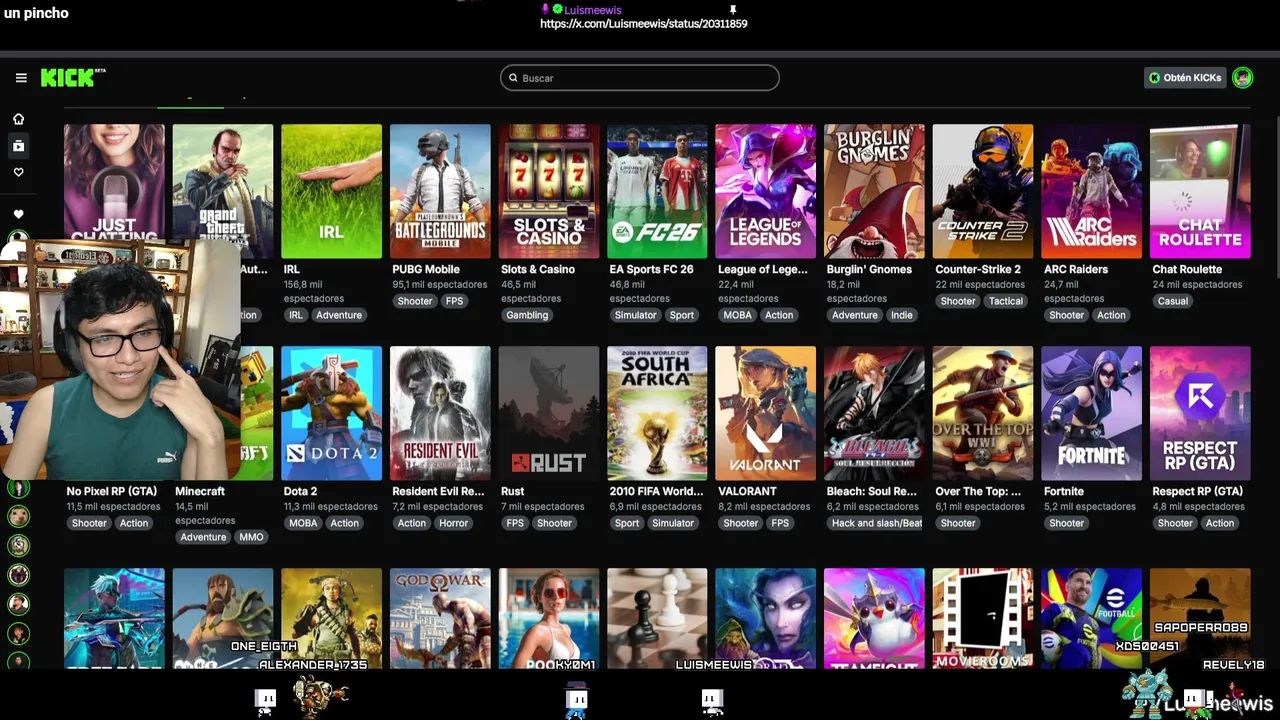Click the solid white heart sidebar icon
This screenshot has height=720, width=1280.
tap(18, 214)
